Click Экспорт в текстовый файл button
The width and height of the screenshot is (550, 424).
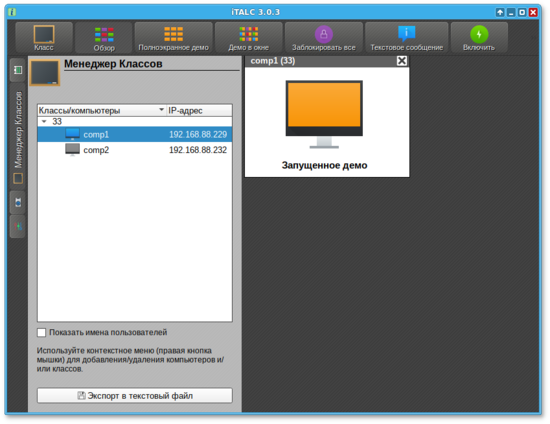coord(135,396)
